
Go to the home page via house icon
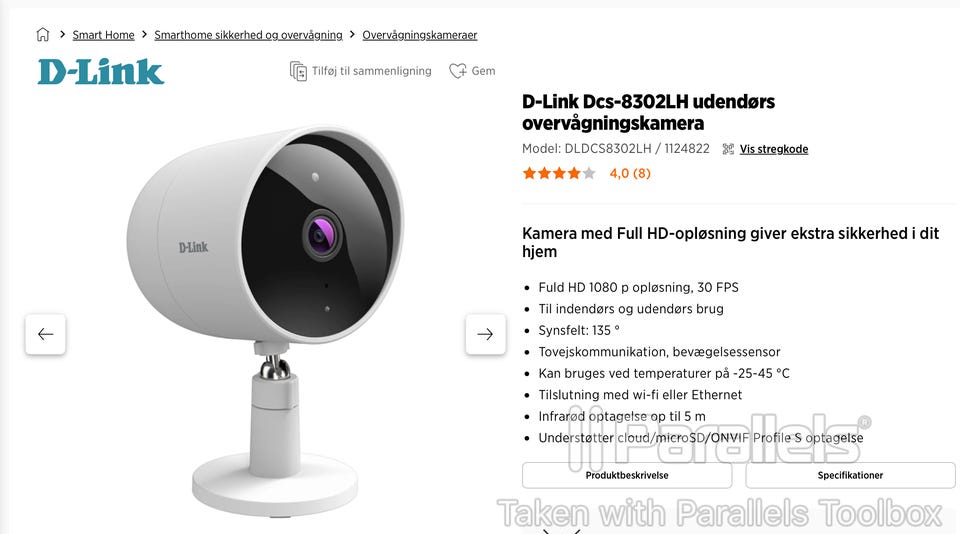point(42,34)
